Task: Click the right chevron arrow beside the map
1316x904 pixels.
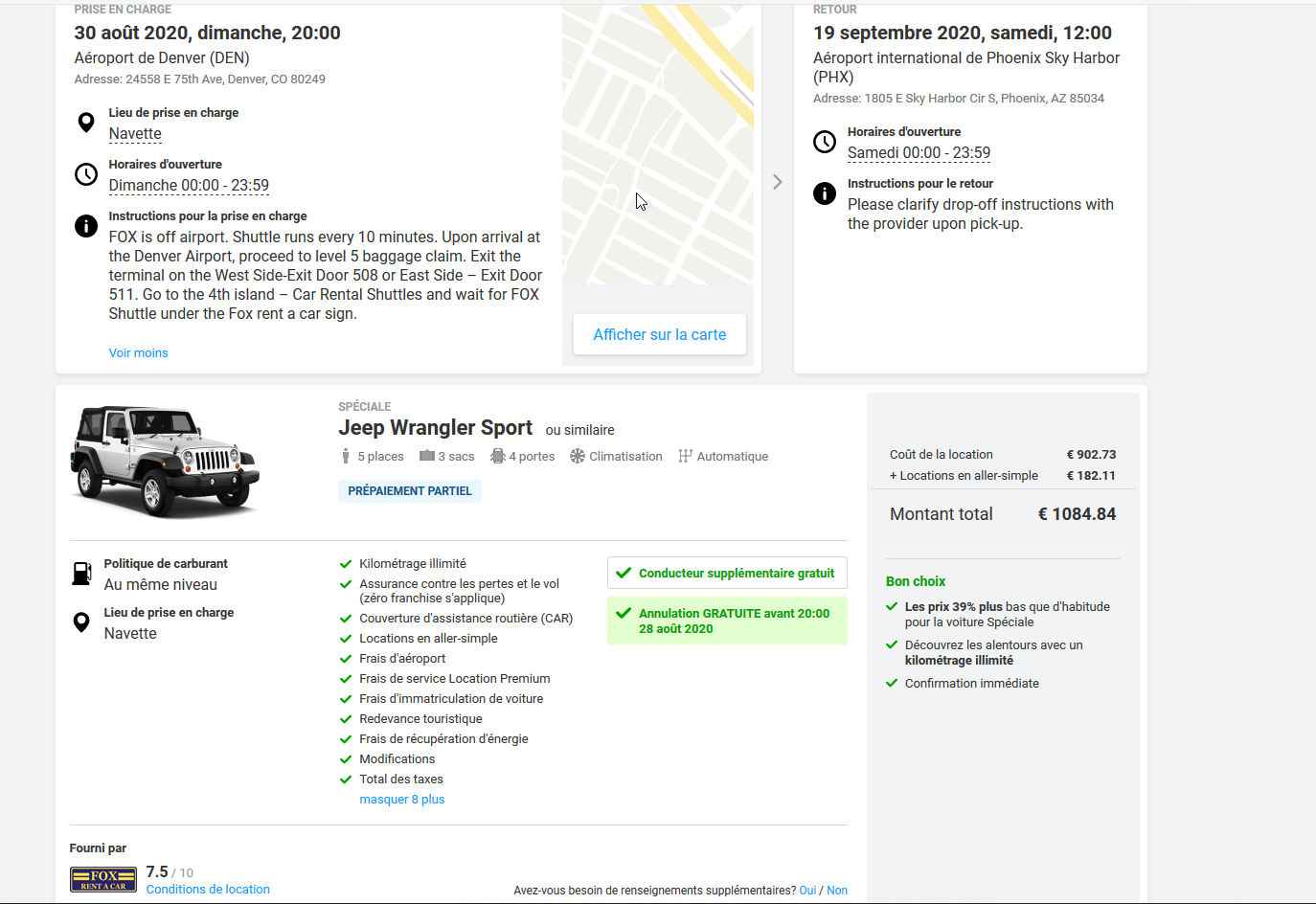Action: tap(778, 182)
